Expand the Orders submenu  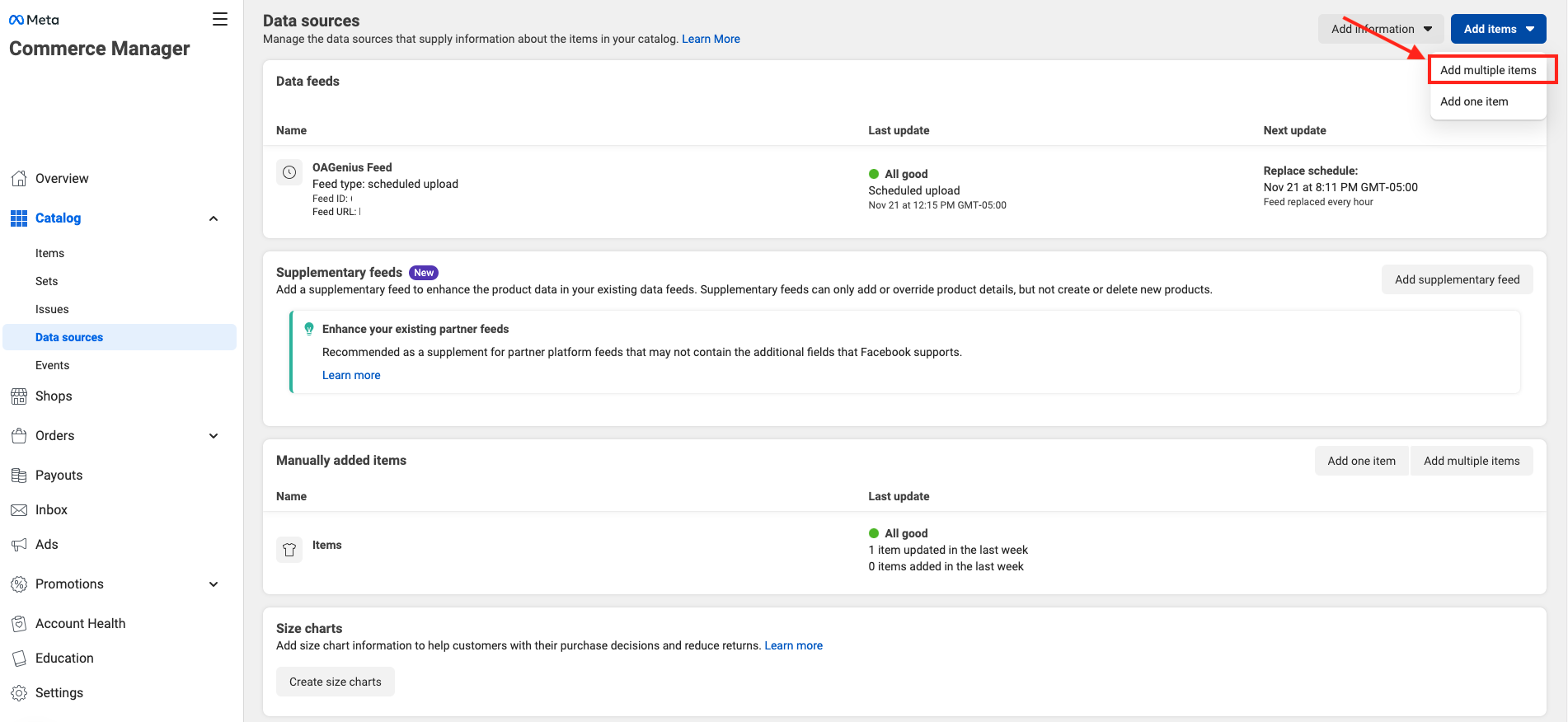[x=214, y=436]
